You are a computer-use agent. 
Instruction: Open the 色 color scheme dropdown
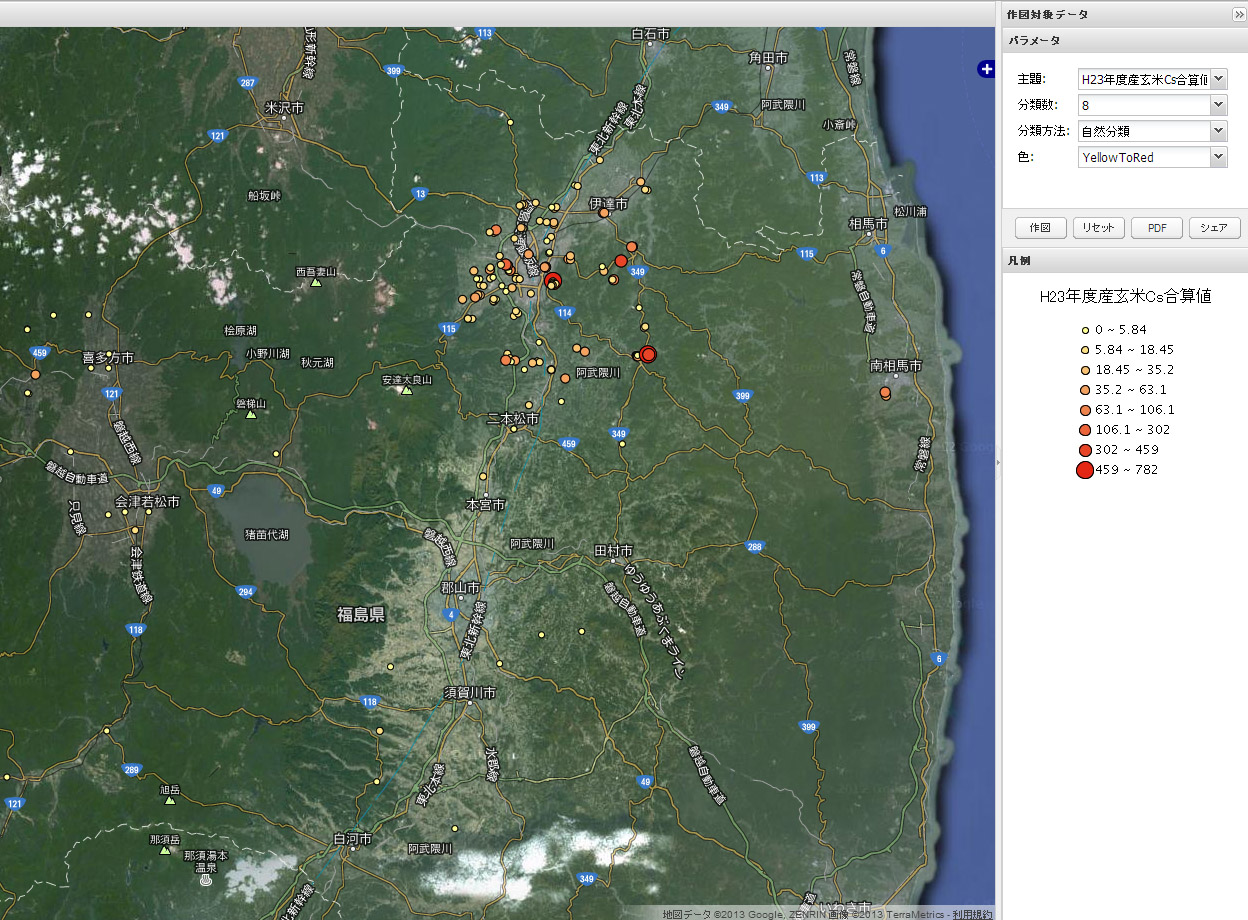[x=1218, y=157]
